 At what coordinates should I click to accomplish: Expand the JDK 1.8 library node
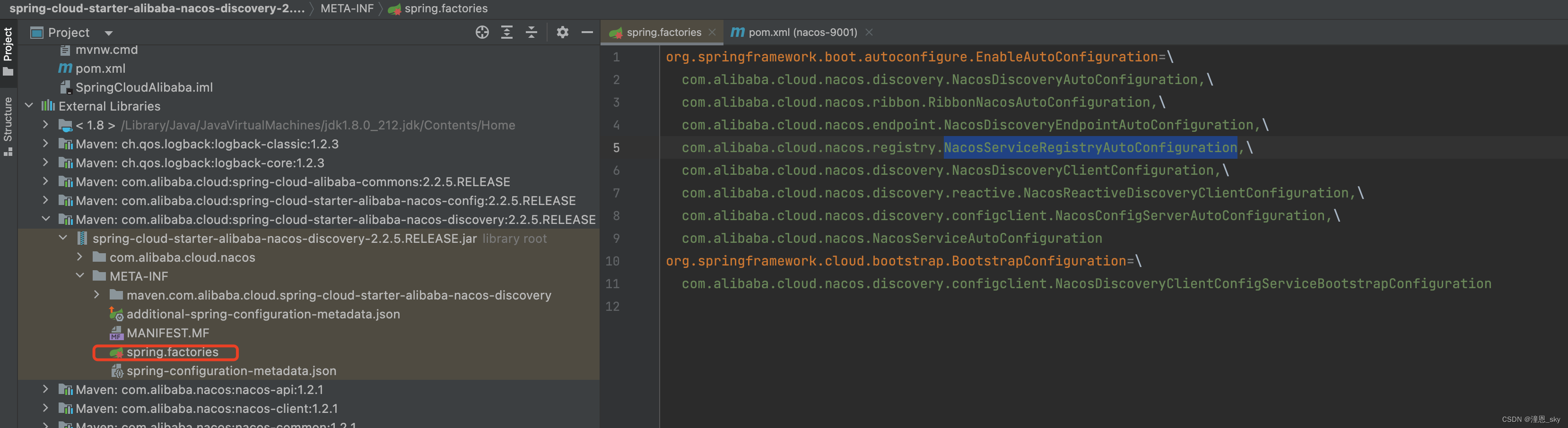tap(46, 125)
